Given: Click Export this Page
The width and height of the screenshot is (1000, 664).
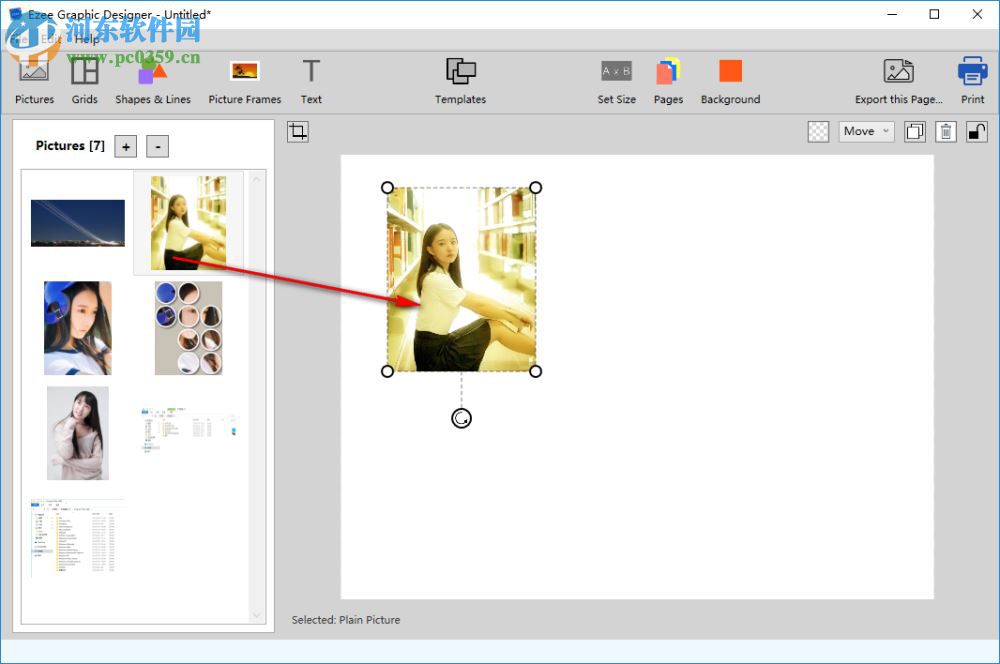Looking at the screenshot, I should 898,75.
